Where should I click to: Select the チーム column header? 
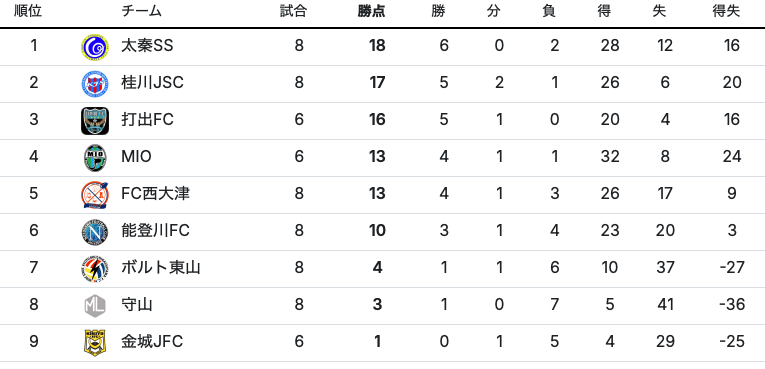[x=141, y=11]
